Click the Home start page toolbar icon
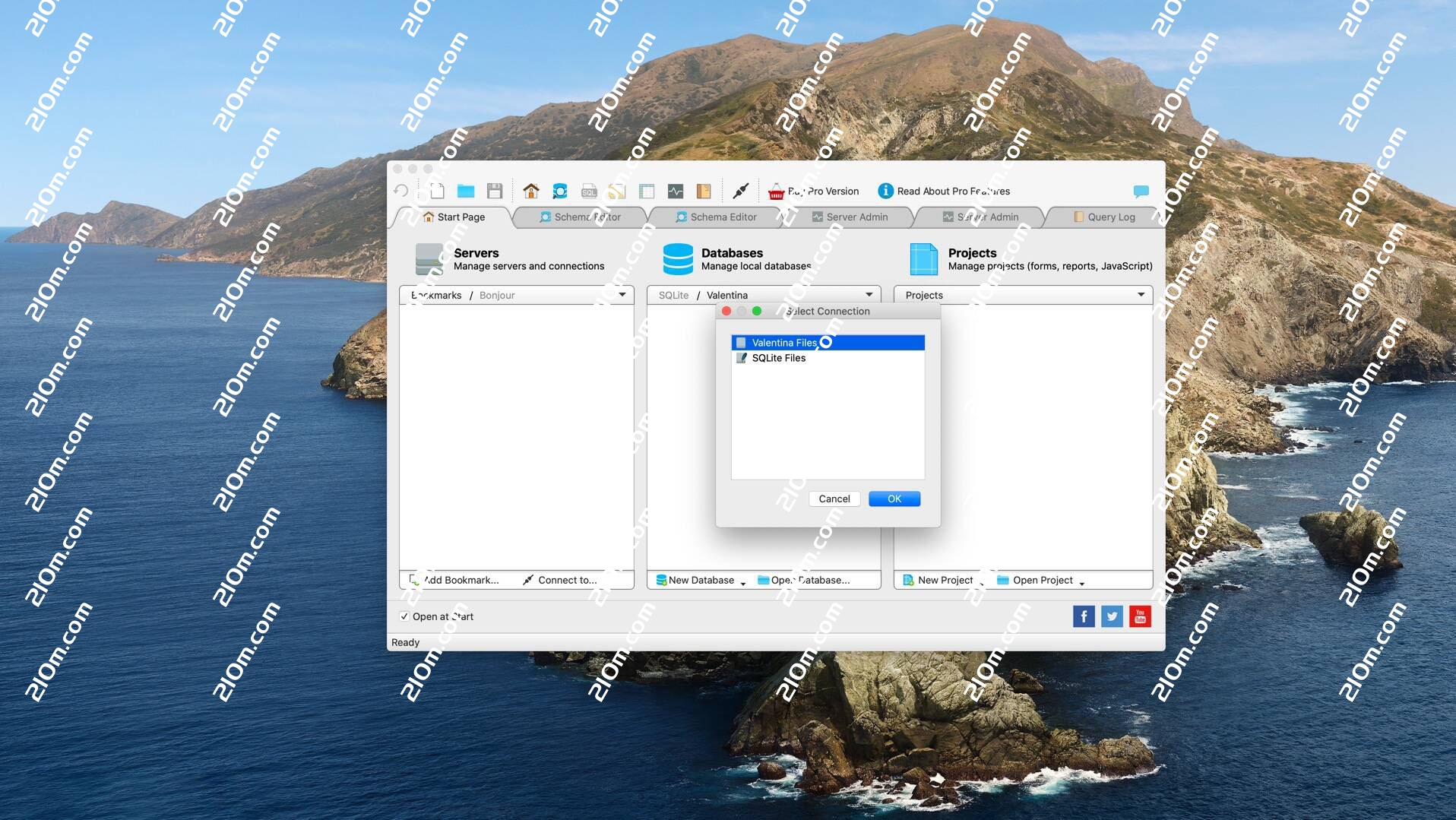 click(x=531, y=191)
